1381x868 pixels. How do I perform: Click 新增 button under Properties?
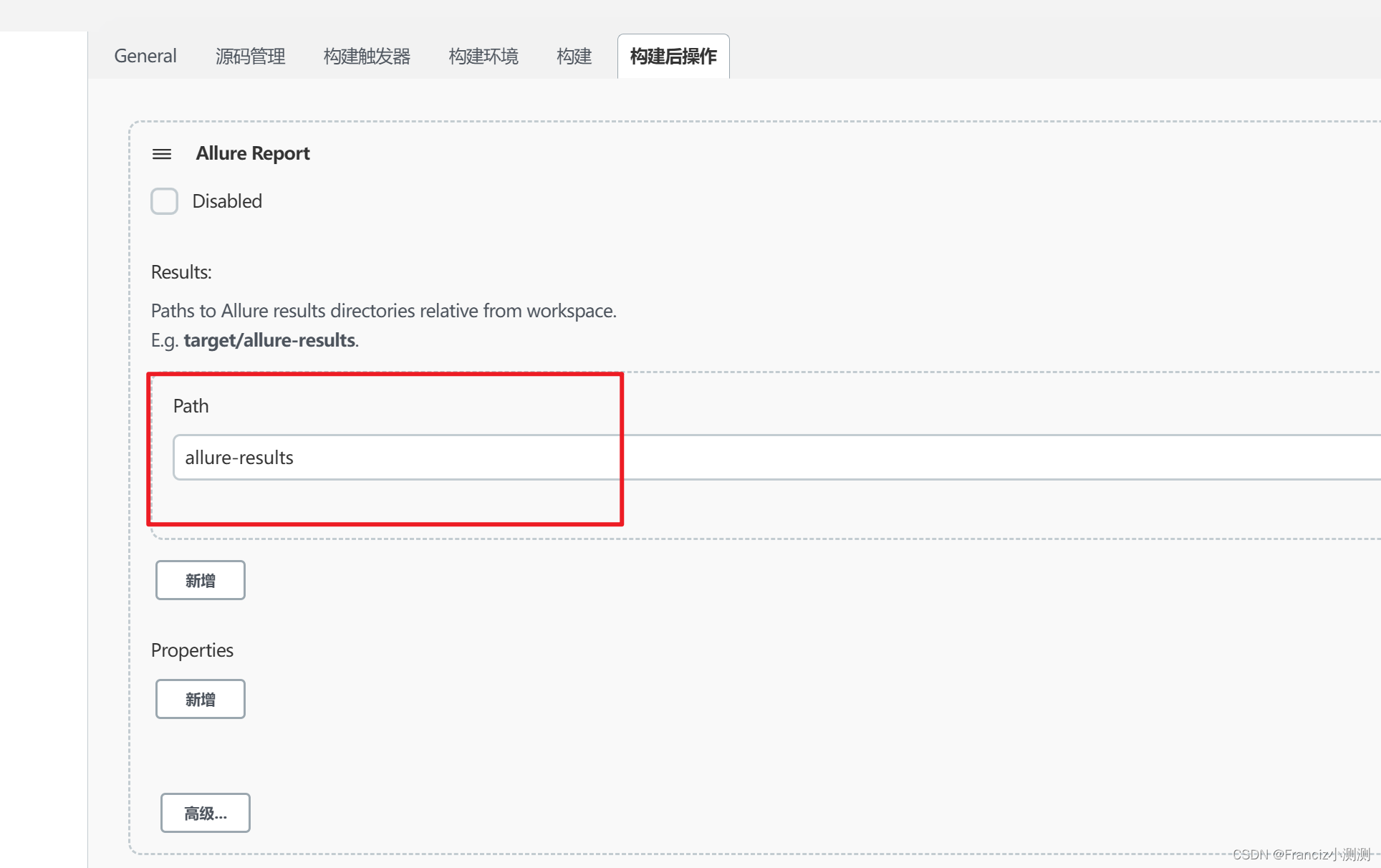pyautogui.click(x=201, y=699)
